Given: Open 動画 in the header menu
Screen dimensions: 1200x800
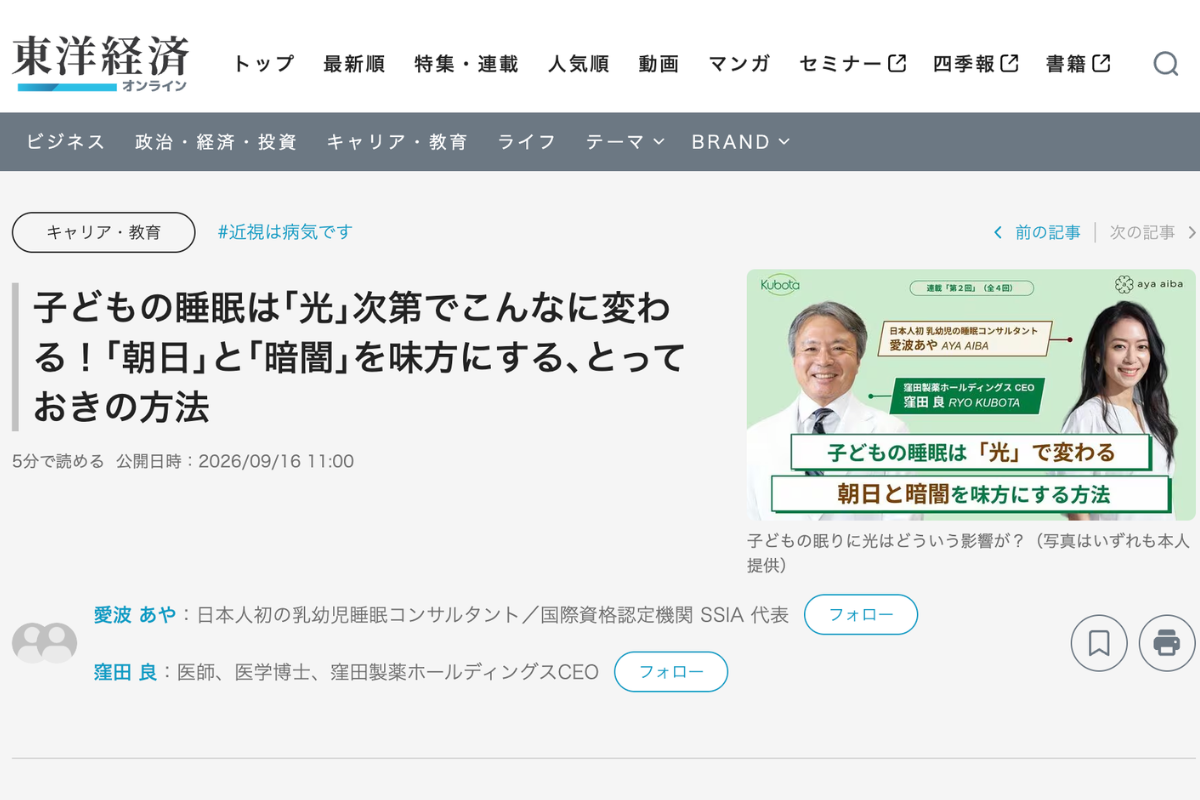Looking at the screenshot, I should click(659, 64).
